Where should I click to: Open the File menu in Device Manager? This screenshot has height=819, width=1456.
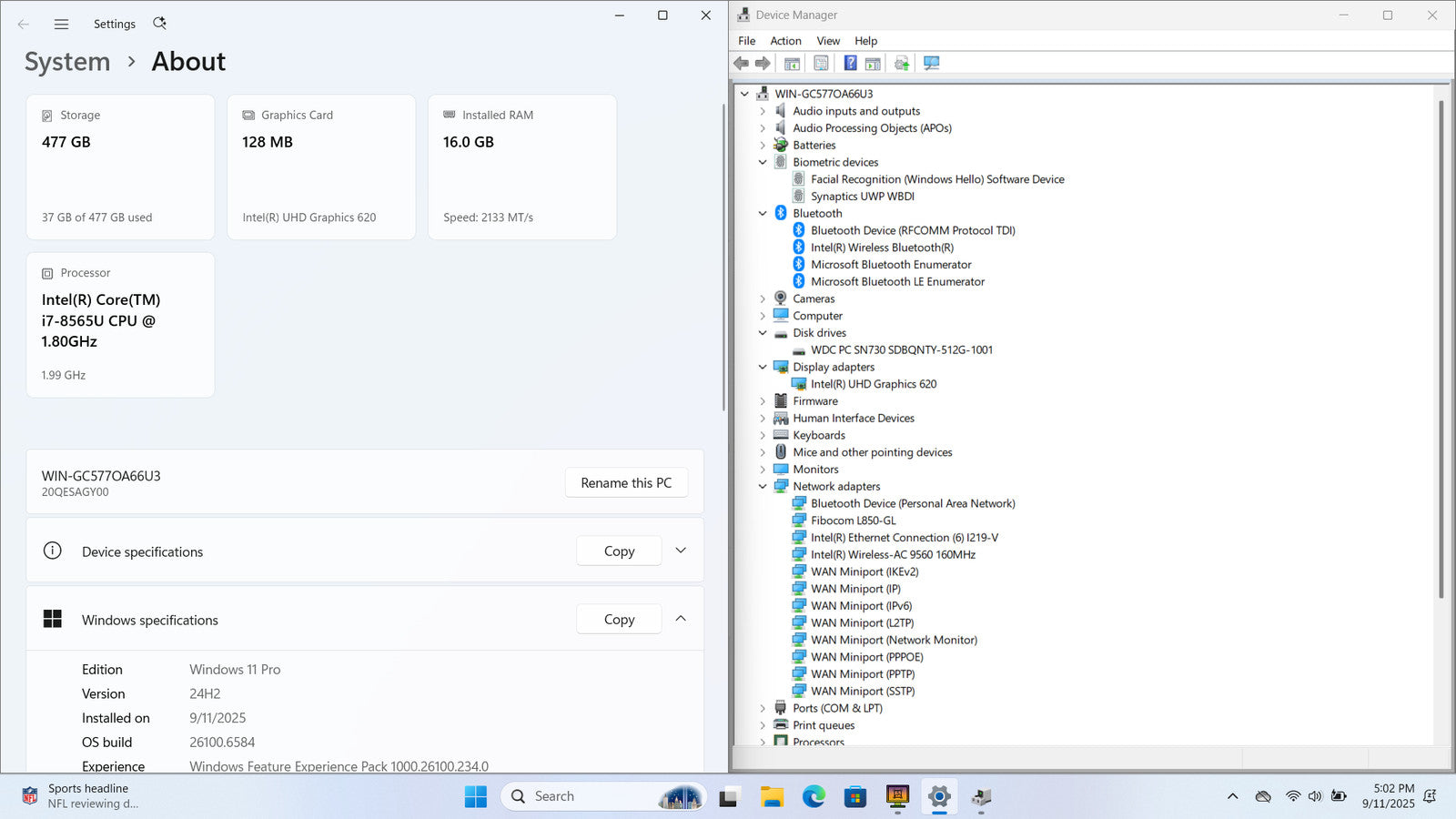tap(747, 41)
